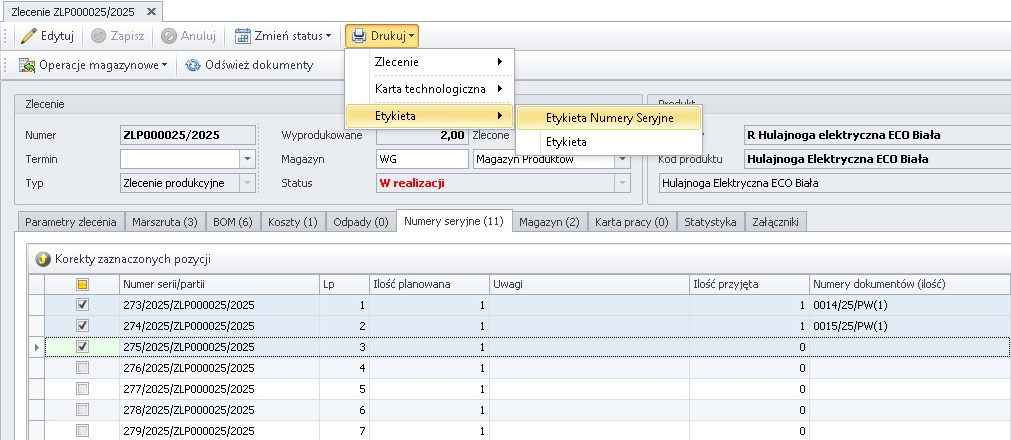The image size is (1011, 440).
Task: Switch to Marszruta (3) tab
Action: coord(165,222)
